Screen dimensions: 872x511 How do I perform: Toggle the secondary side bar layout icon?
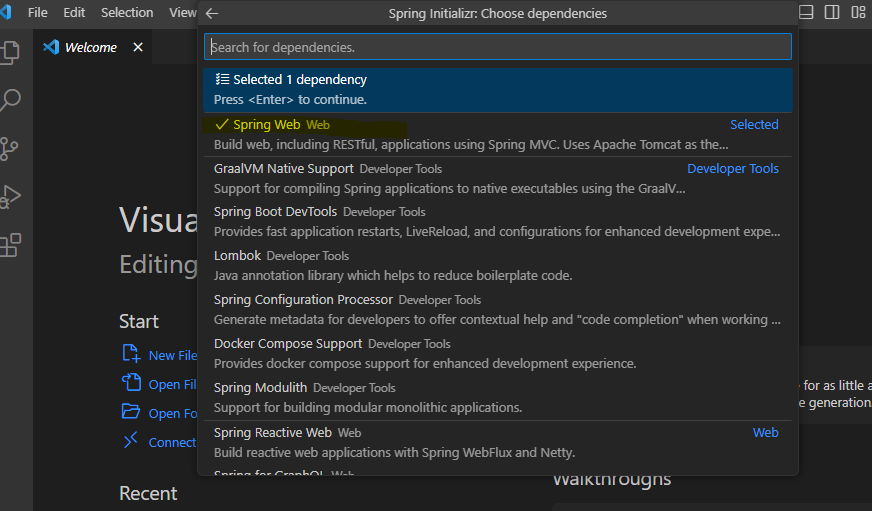click(x=832, y=12)
